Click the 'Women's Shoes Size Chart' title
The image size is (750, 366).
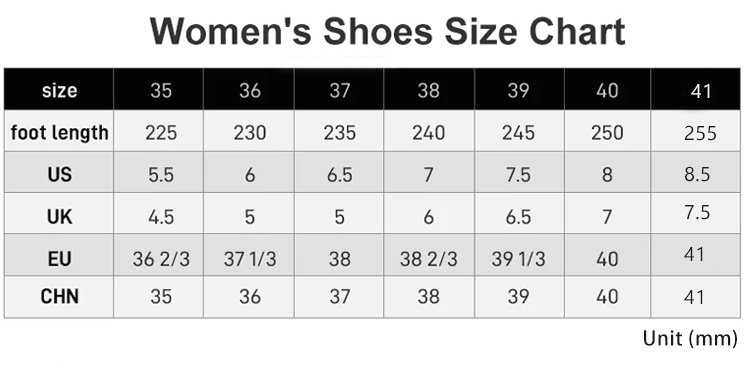click(387, 31)
